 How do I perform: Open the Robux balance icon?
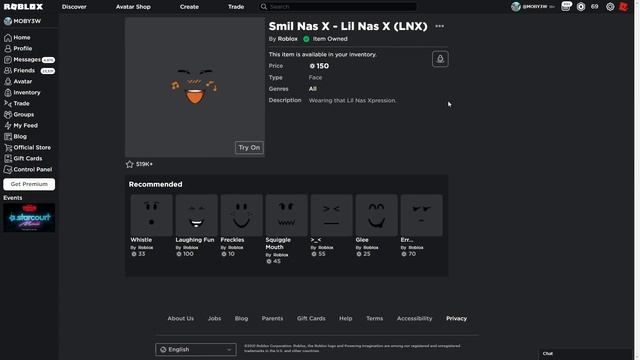[x=581, y=7]
